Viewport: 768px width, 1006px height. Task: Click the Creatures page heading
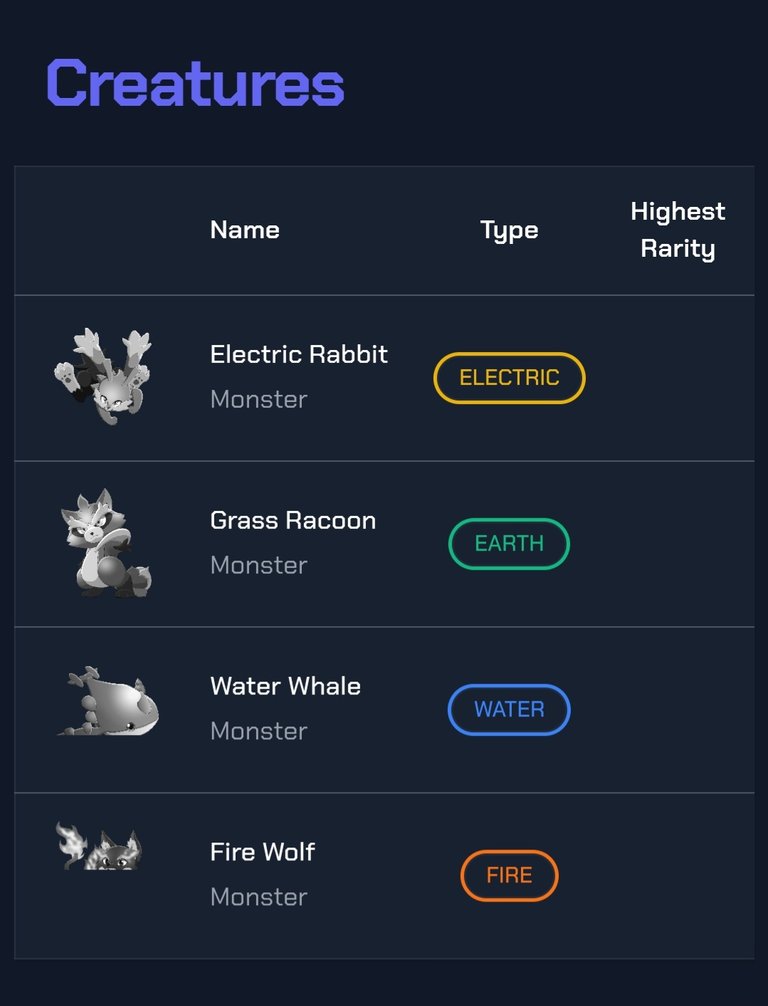click(x=196, y=83)
